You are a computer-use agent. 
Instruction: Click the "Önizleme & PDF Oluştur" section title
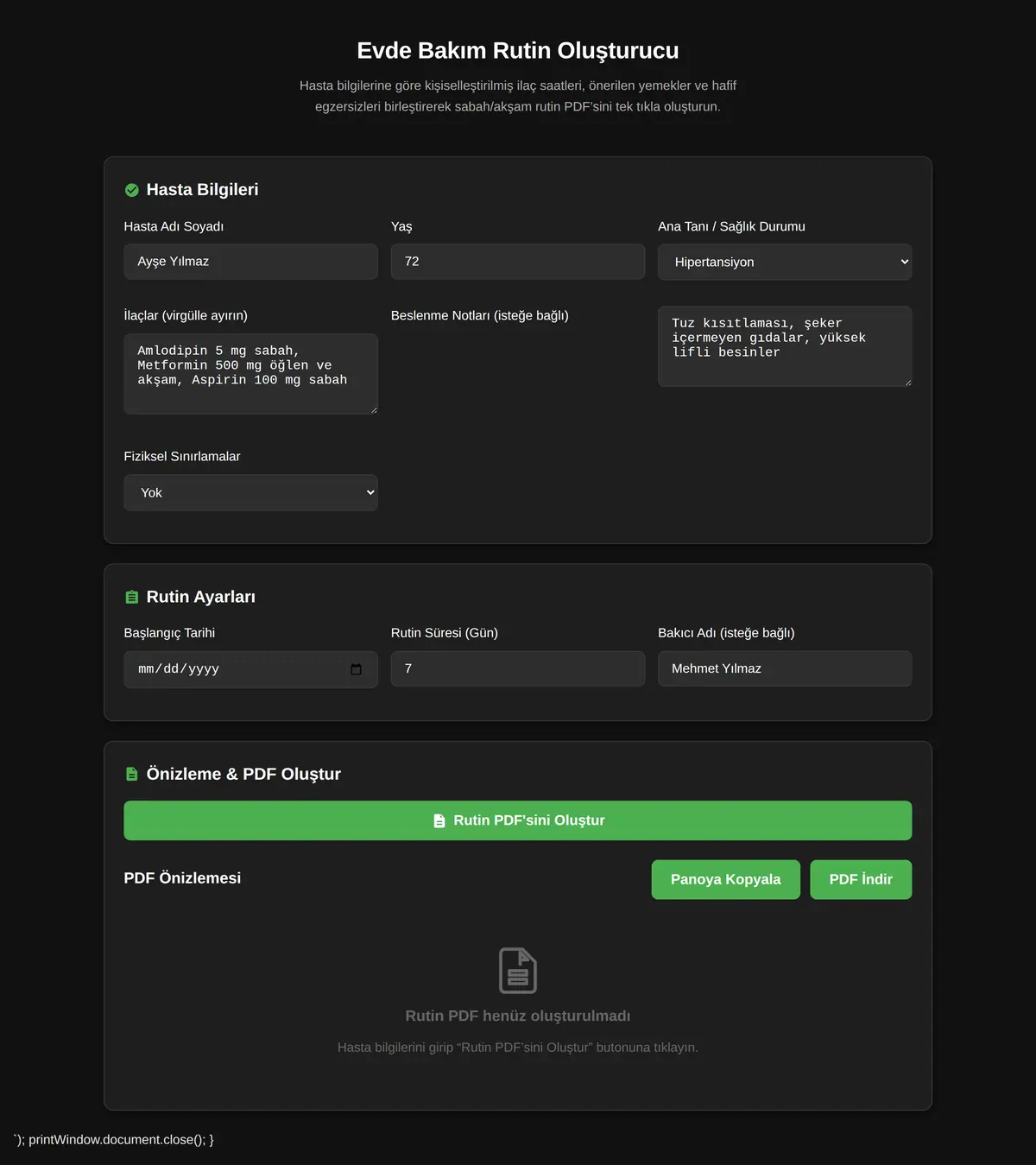tap(243, 775)
